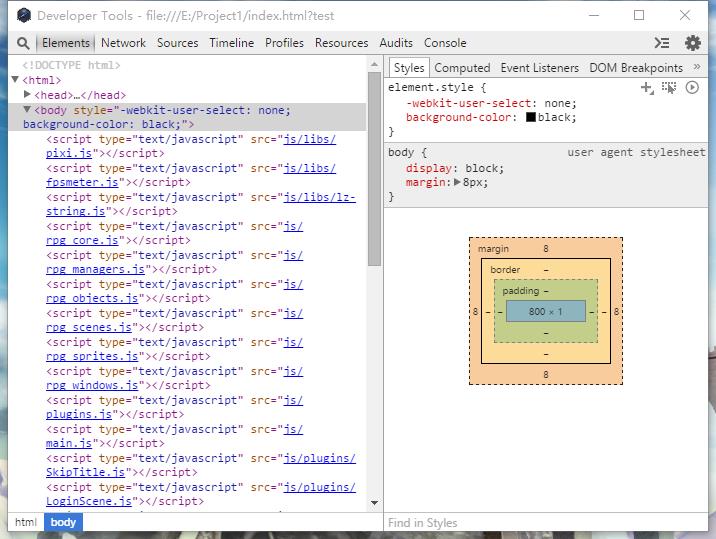Select the body breadcrumb
716x539 pixels.
(63, 522)
